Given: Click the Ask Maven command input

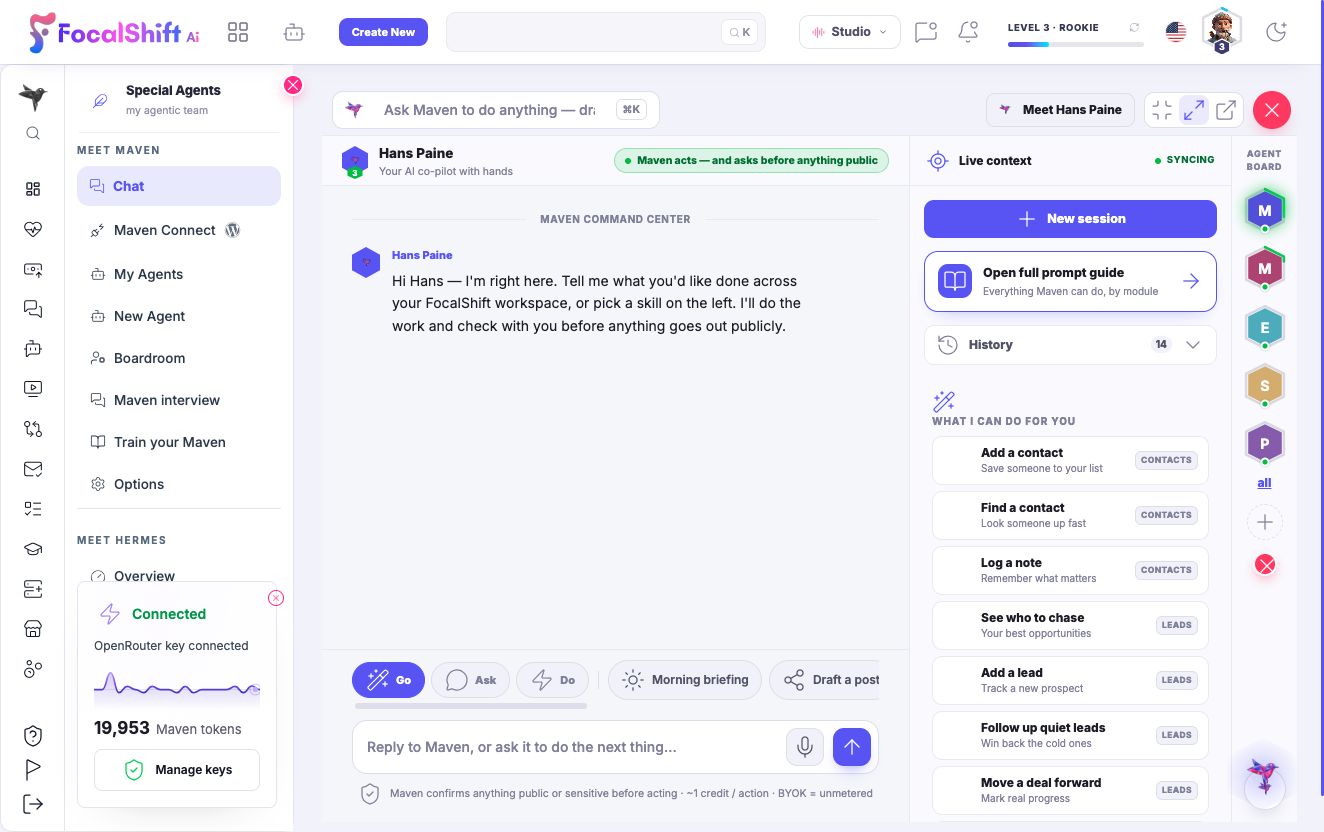Looking at the screenshot, I should pos(496,110).
